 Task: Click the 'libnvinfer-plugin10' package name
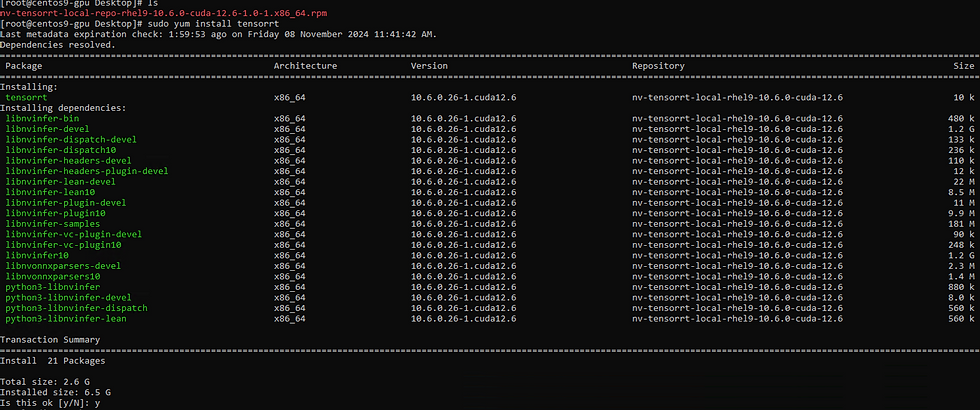[x=55, y=213]
